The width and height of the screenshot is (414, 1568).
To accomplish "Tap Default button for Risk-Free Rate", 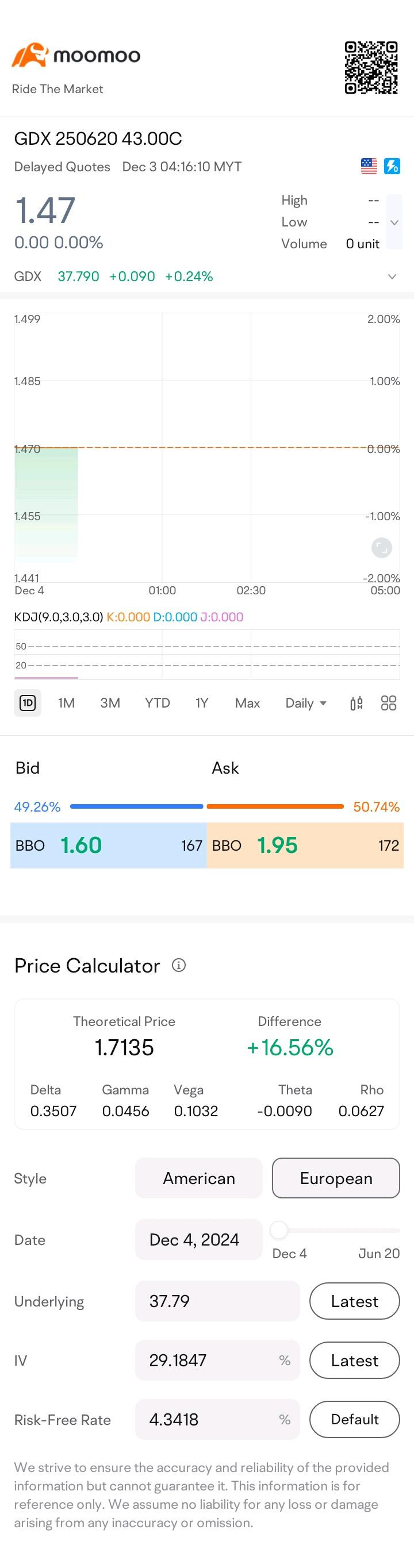I will click(354, 1420).
